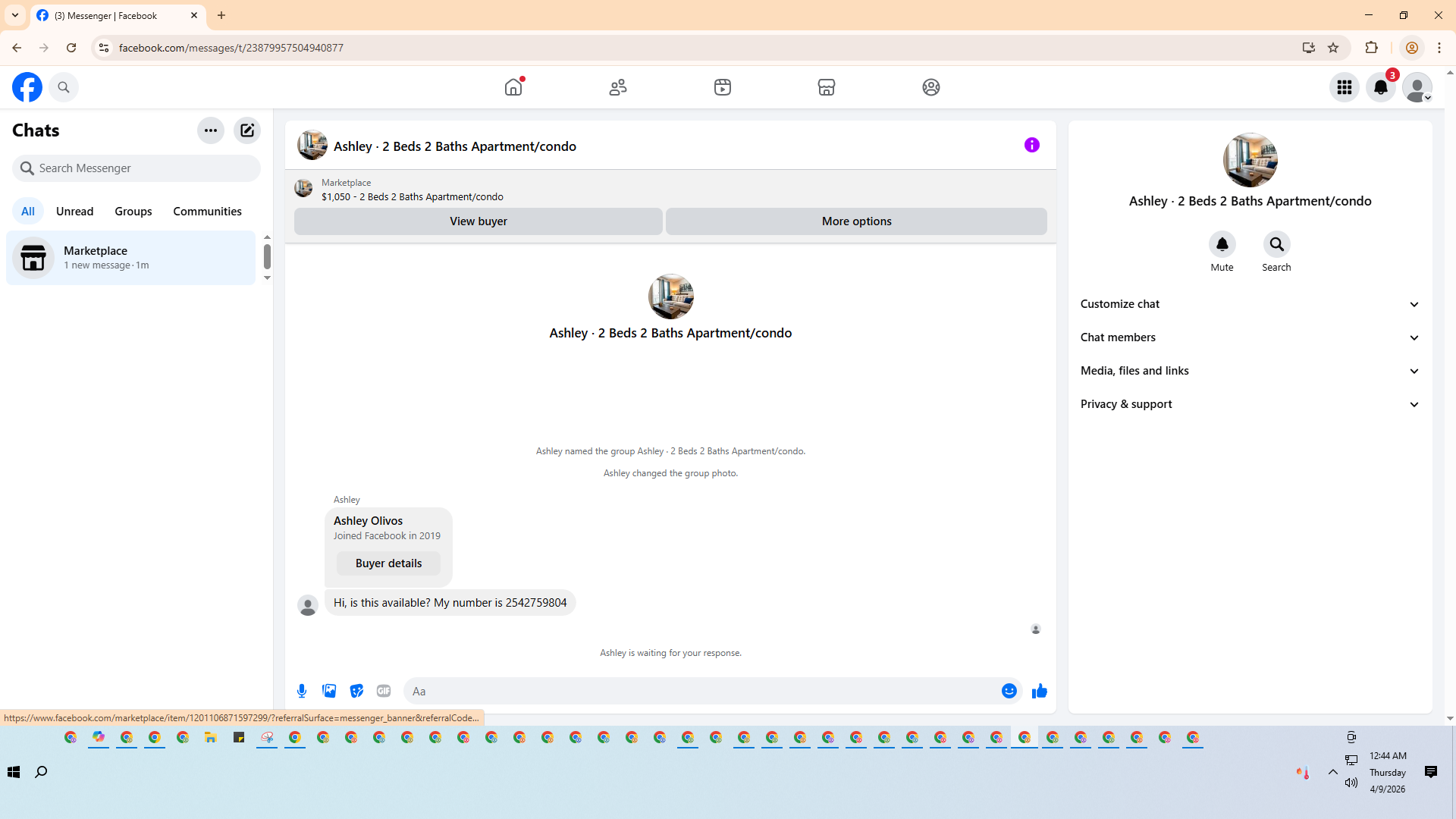
Task: Click the Buyer details button
Action: (x=388, y=563)
